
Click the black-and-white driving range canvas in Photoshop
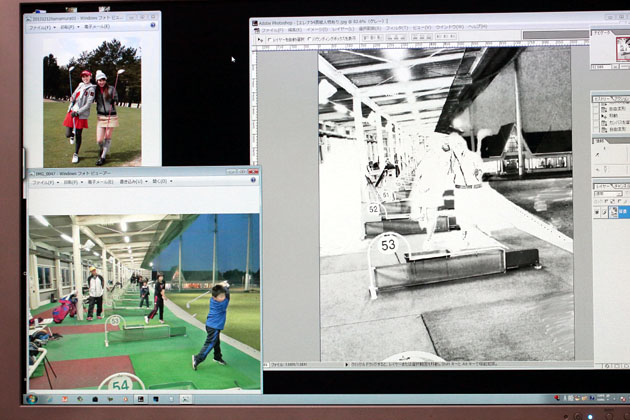tap(446, 203)
